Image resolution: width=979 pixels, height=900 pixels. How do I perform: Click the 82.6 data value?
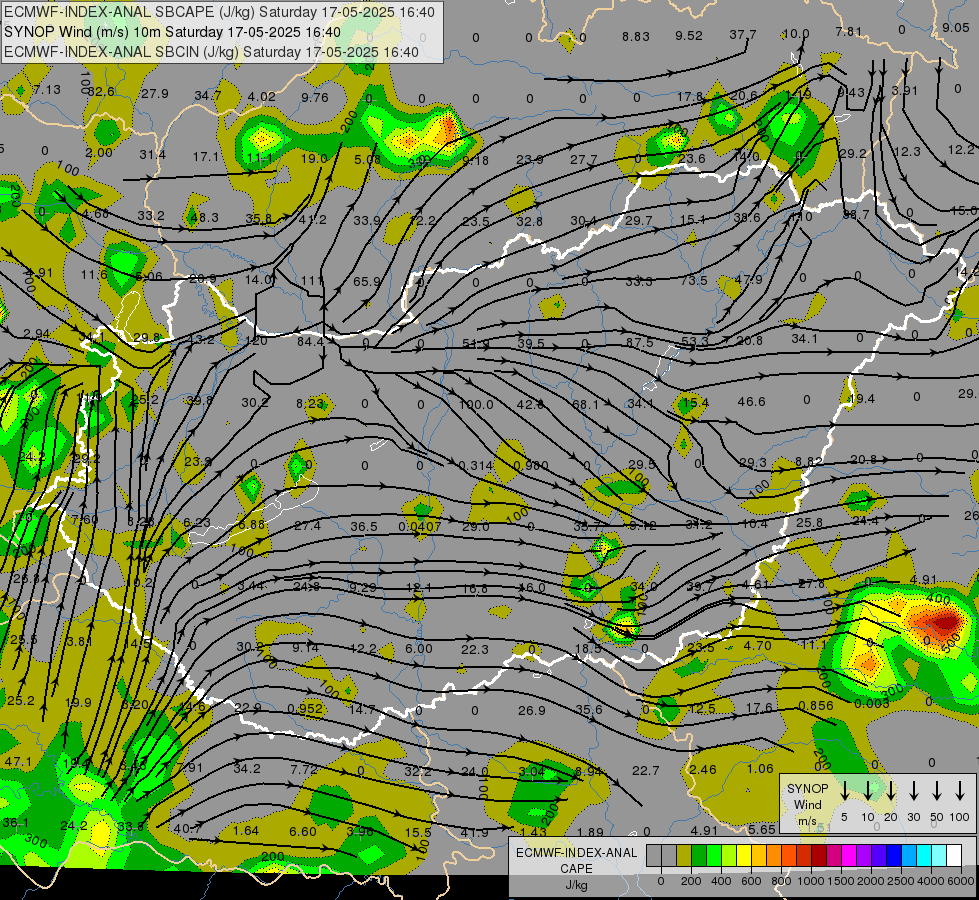click(x=101, y=92)
